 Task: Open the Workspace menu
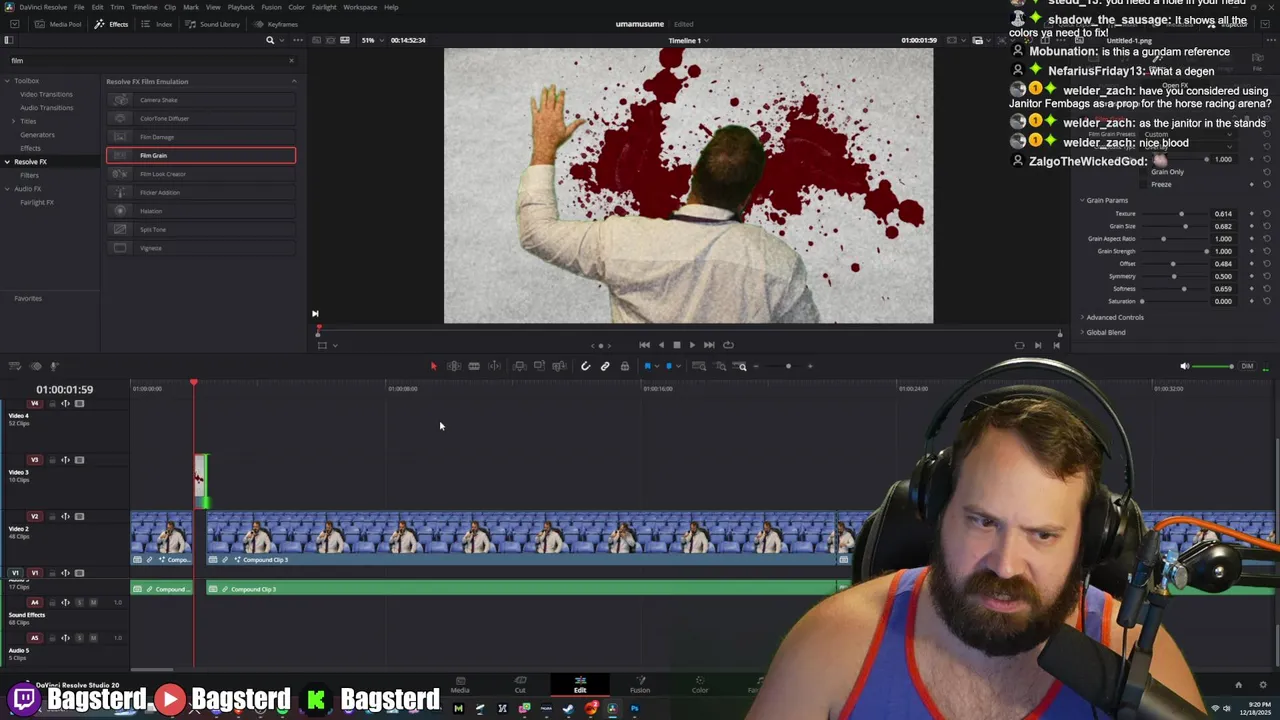(x=360, y=7)
